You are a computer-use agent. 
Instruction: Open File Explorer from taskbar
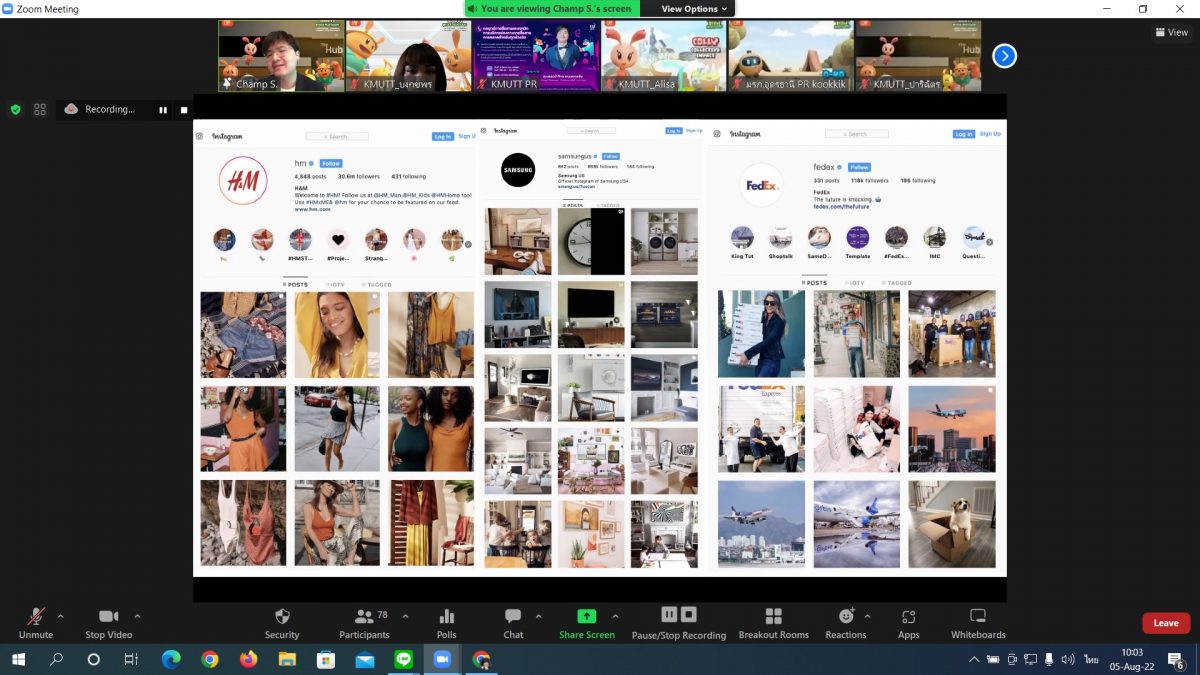pyautogui.click(x=287, y=659)
